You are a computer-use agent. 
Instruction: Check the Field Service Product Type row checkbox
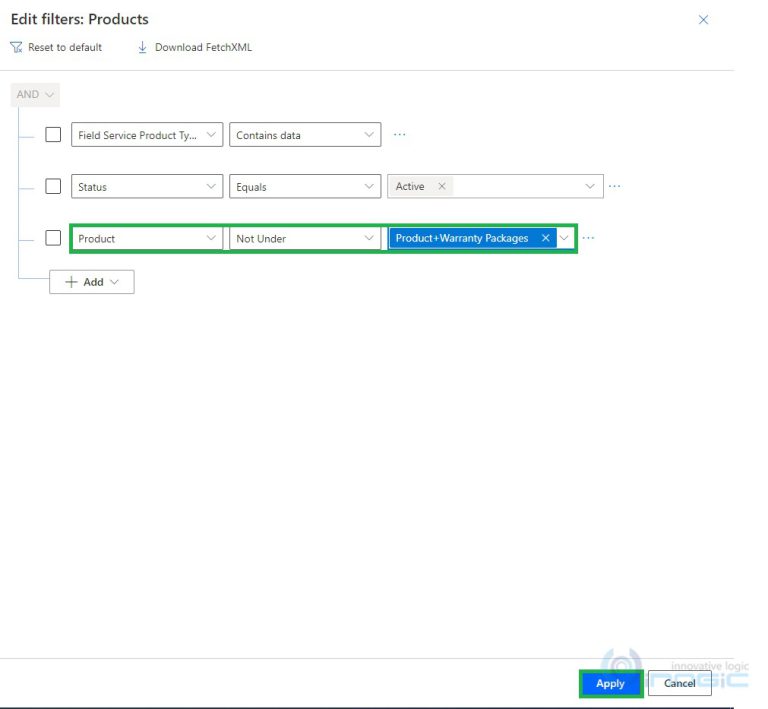pos(53,134)
